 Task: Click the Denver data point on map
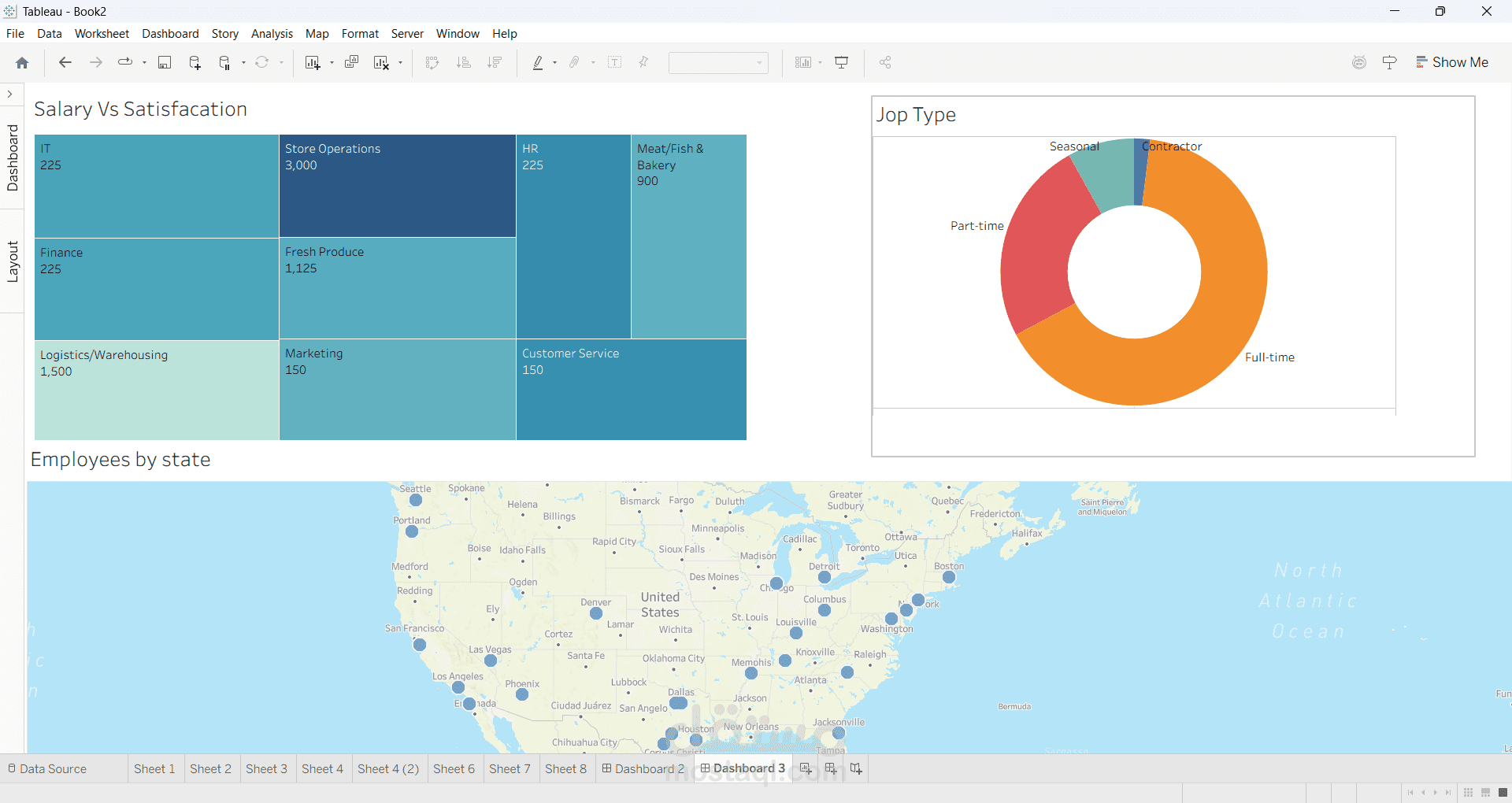[596, 613]
